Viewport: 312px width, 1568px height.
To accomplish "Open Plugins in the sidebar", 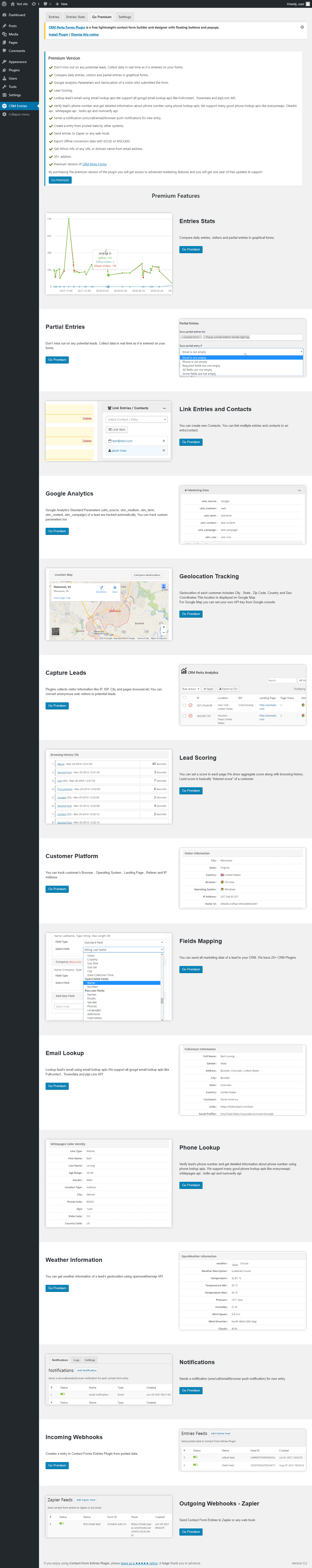I will pyautogui.click(x=19, y=70).
